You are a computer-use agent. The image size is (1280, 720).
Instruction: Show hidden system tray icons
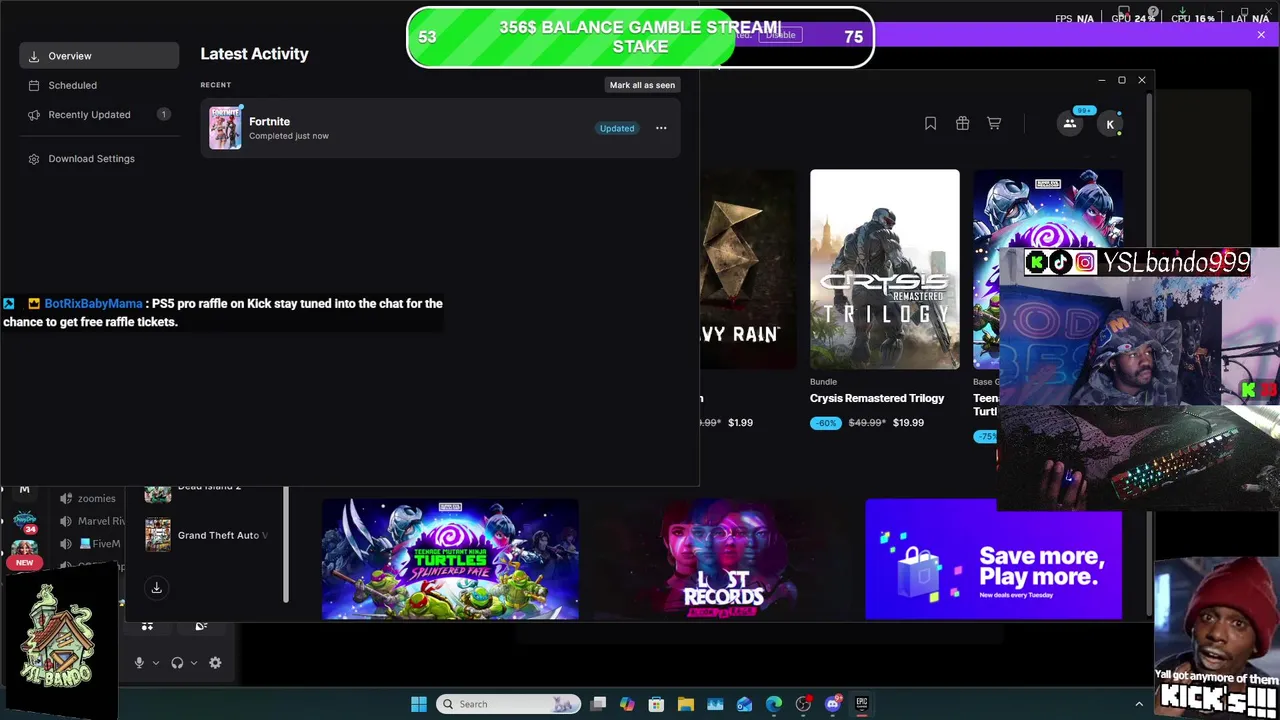point(1138,704)
